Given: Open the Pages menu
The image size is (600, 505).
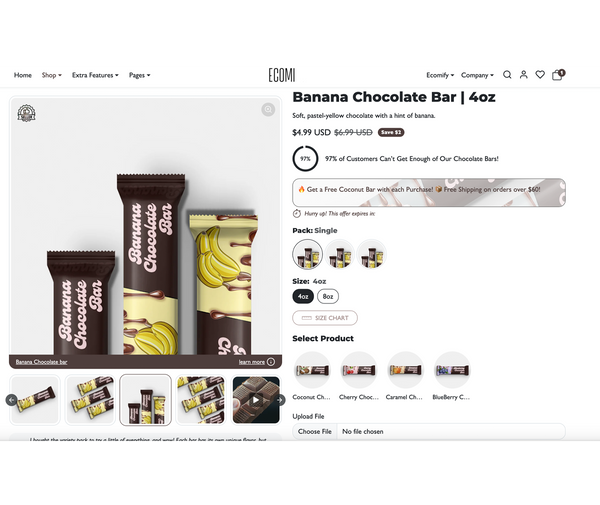Looking at the screenshot, I should [140, 75].
